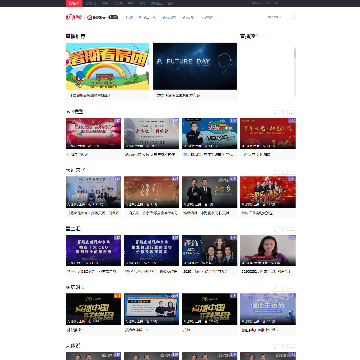
Task: Open the A FUTURE DAY featured video
Action: [x=195, y=66]
